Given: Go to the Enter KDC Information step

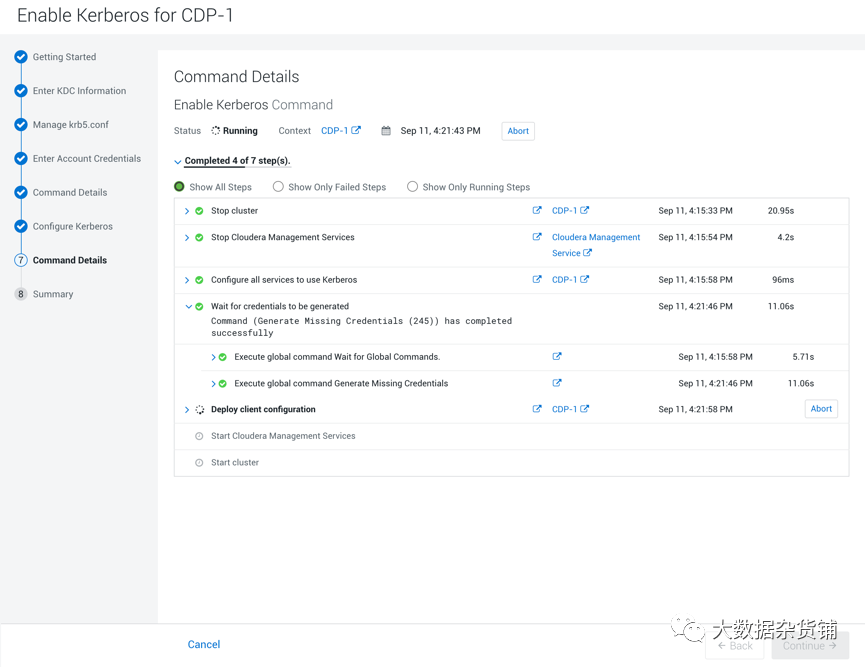Looking at the screenshot, I should 79,91.
